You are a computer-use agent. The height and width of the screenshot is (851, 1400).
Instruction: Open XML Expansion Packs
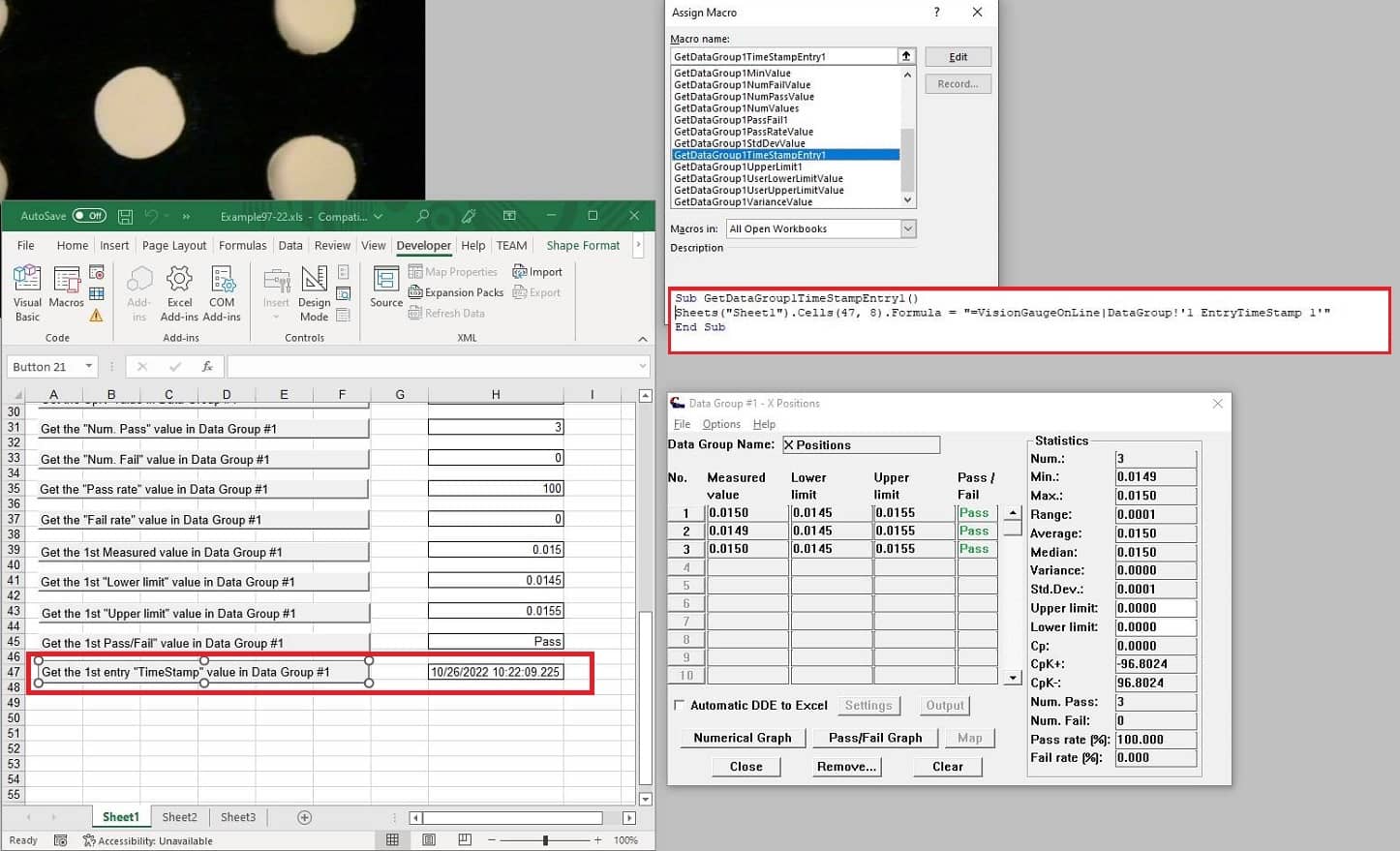coord(456,292)
